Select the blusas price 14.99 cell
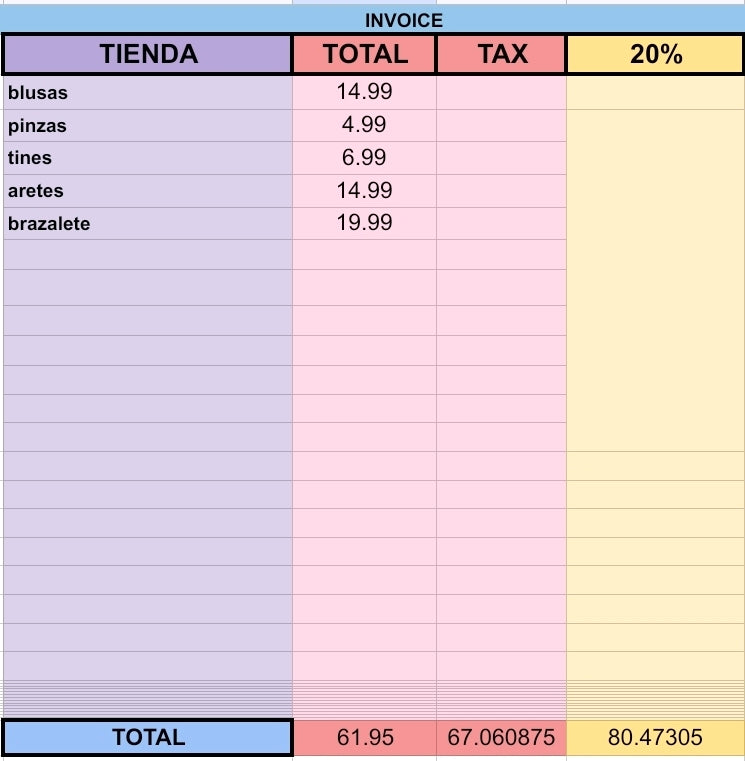This screenshot has height=761, width=745. point(364,92)
